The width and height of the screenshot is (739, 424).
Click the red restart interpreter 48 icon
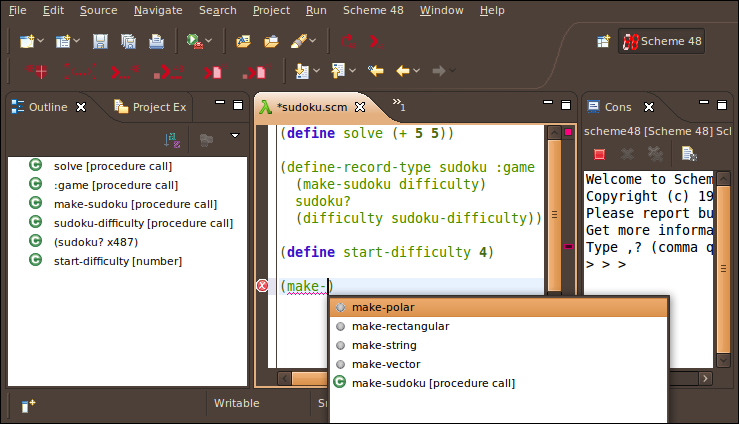pos(349,41)
